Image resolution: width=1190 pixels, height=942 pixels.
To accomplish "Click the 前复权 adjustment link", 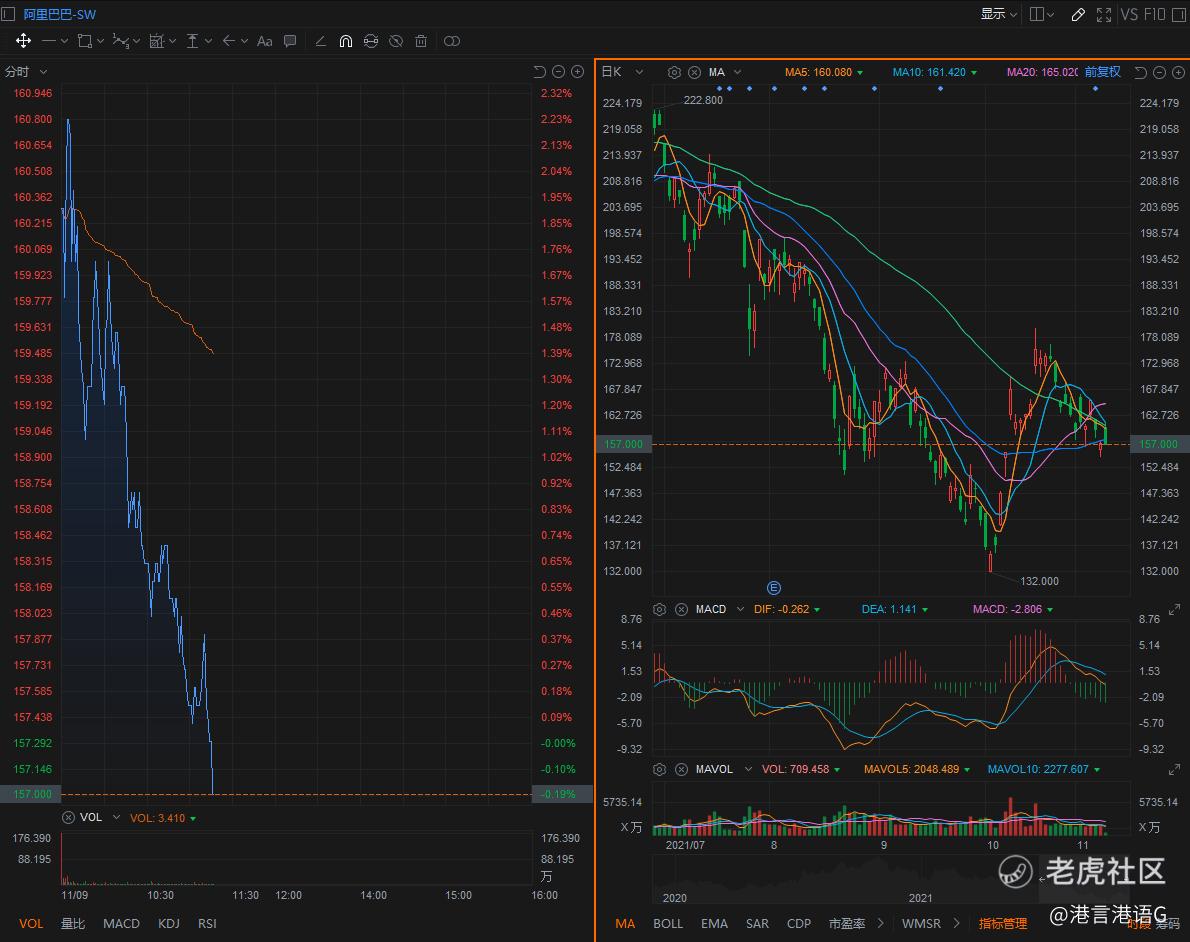I will click(1102, 71).
